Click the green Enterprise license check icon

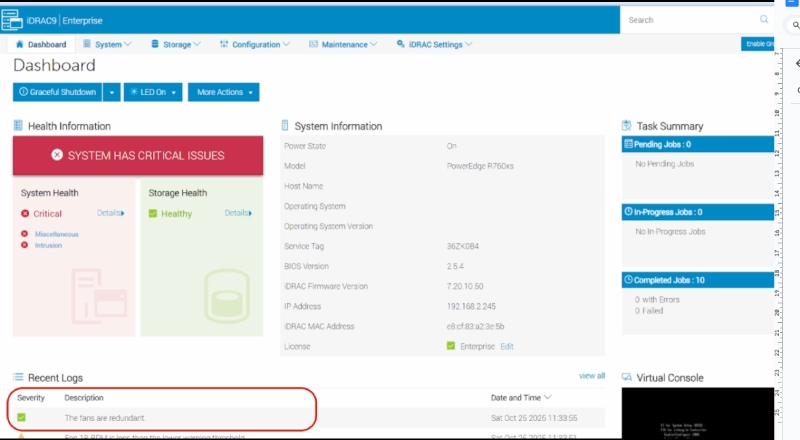[x=452, y=346]
